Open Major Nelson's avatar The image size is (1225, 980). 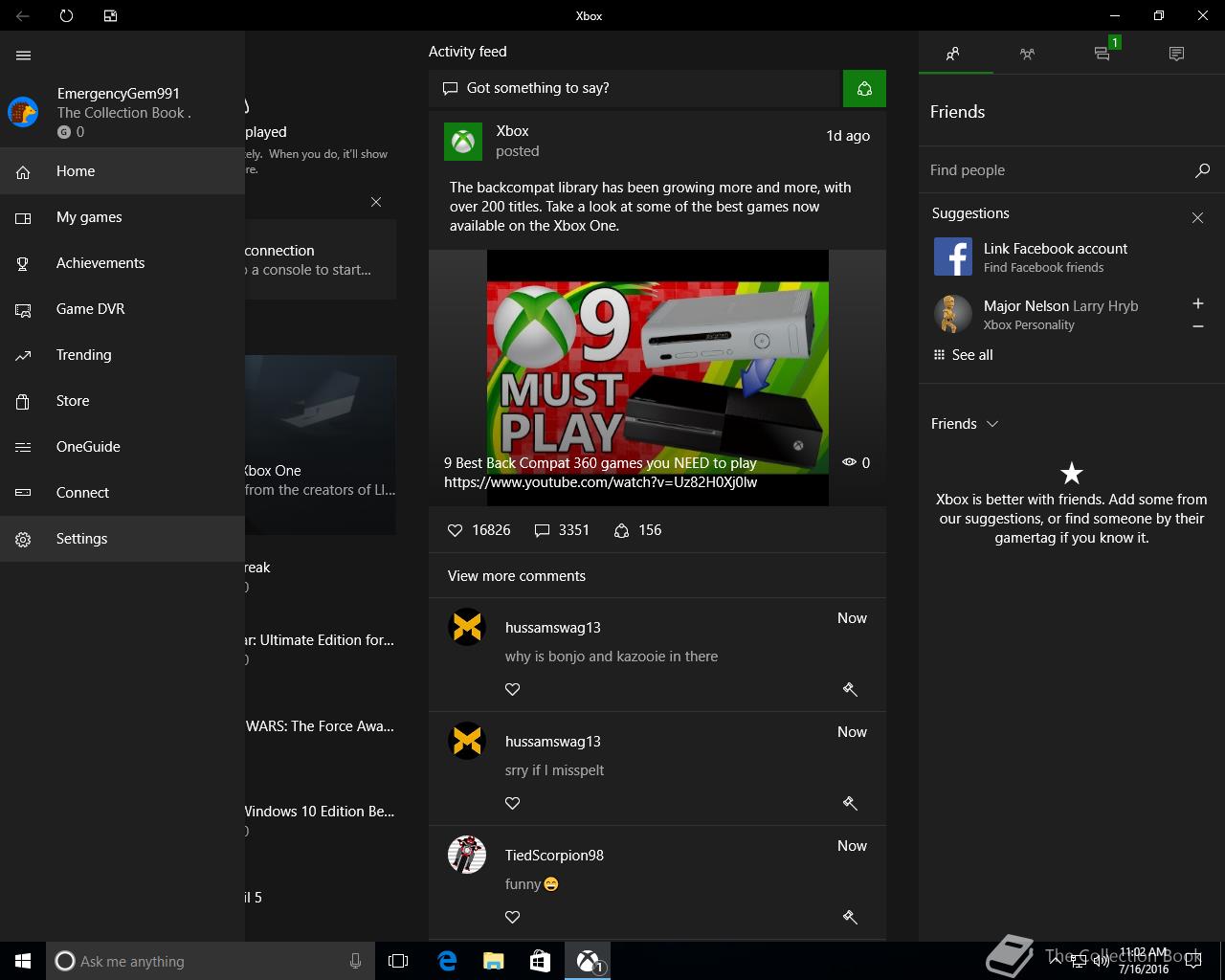click(x=951, y=314)
